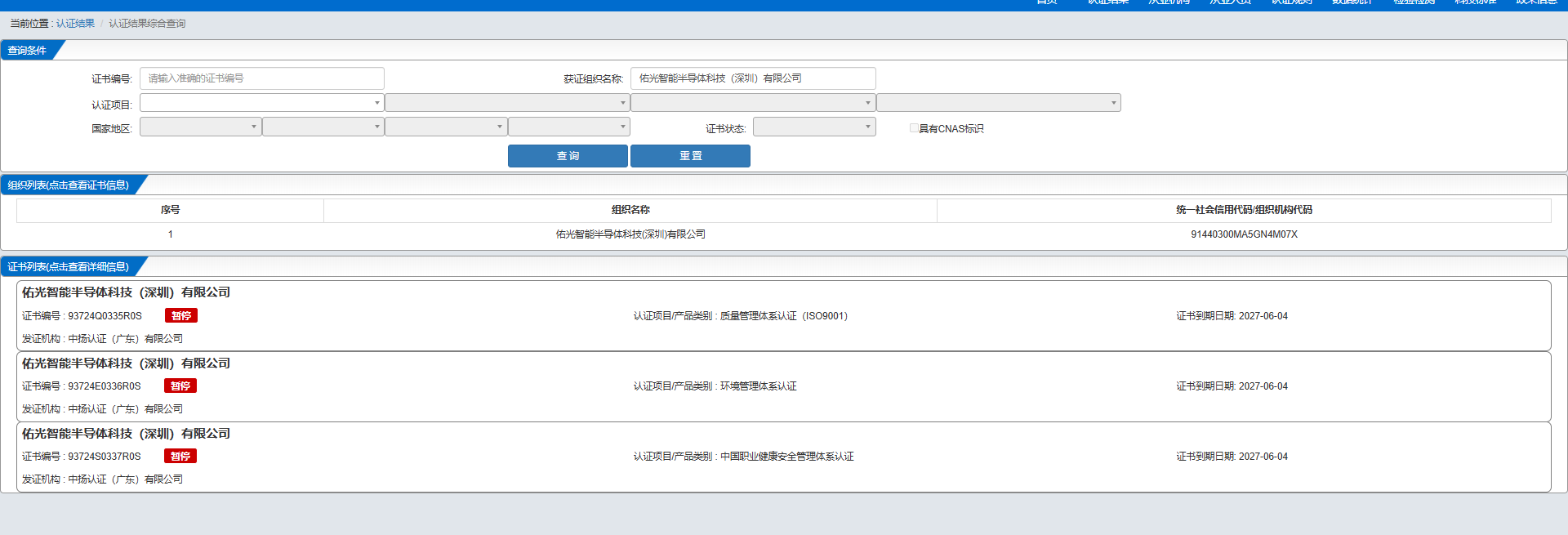Click 中国职业健康安全管理体系认证 category text

click(787, 457)
